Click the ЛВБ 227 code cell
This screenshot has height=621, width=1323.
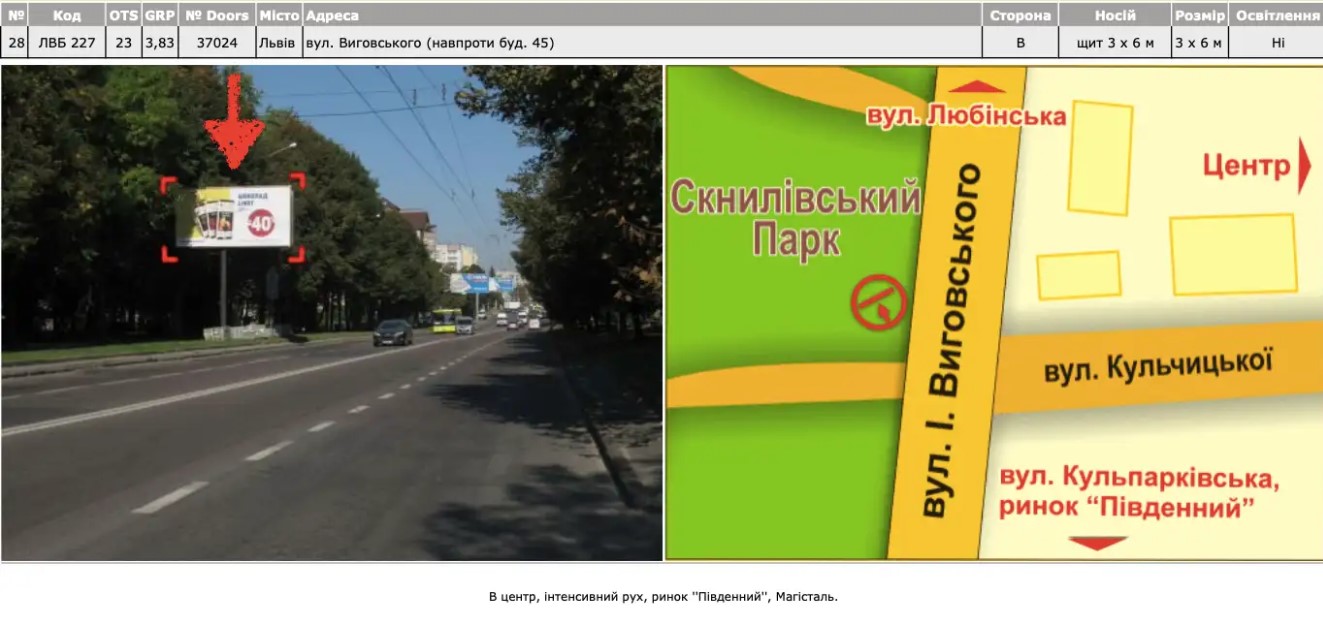(x=67, y=43)
